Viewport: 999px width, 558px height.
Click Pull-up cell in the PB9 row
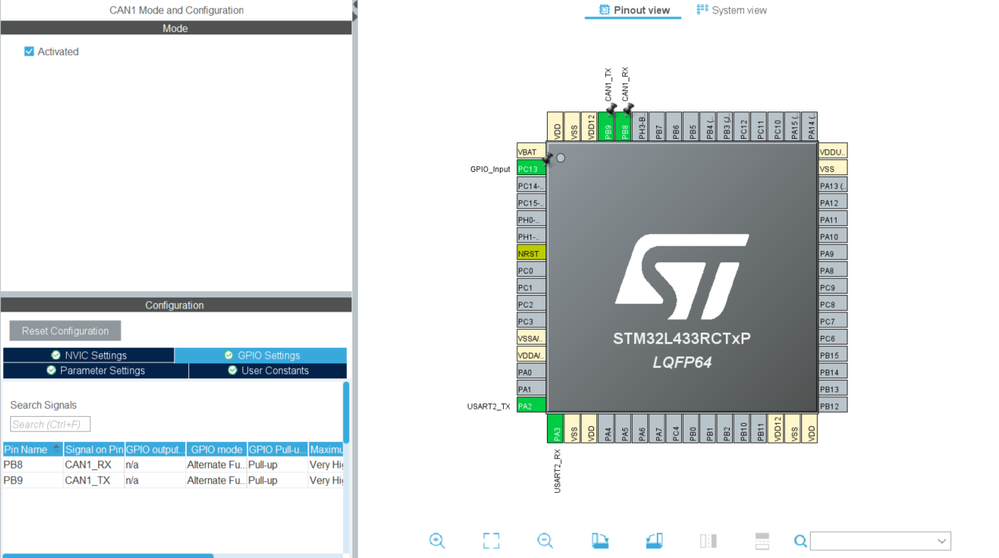(x=277, y=480)
